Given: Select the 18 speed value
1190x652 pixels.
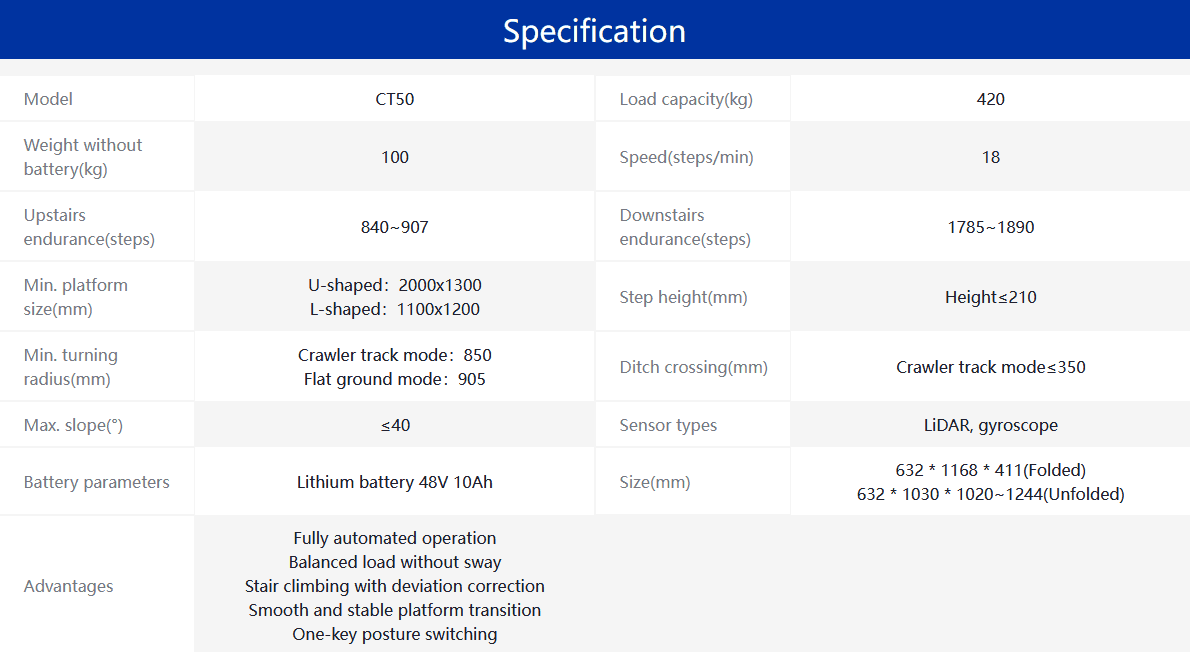Looking at the screenshot, I should click(990, 157).
